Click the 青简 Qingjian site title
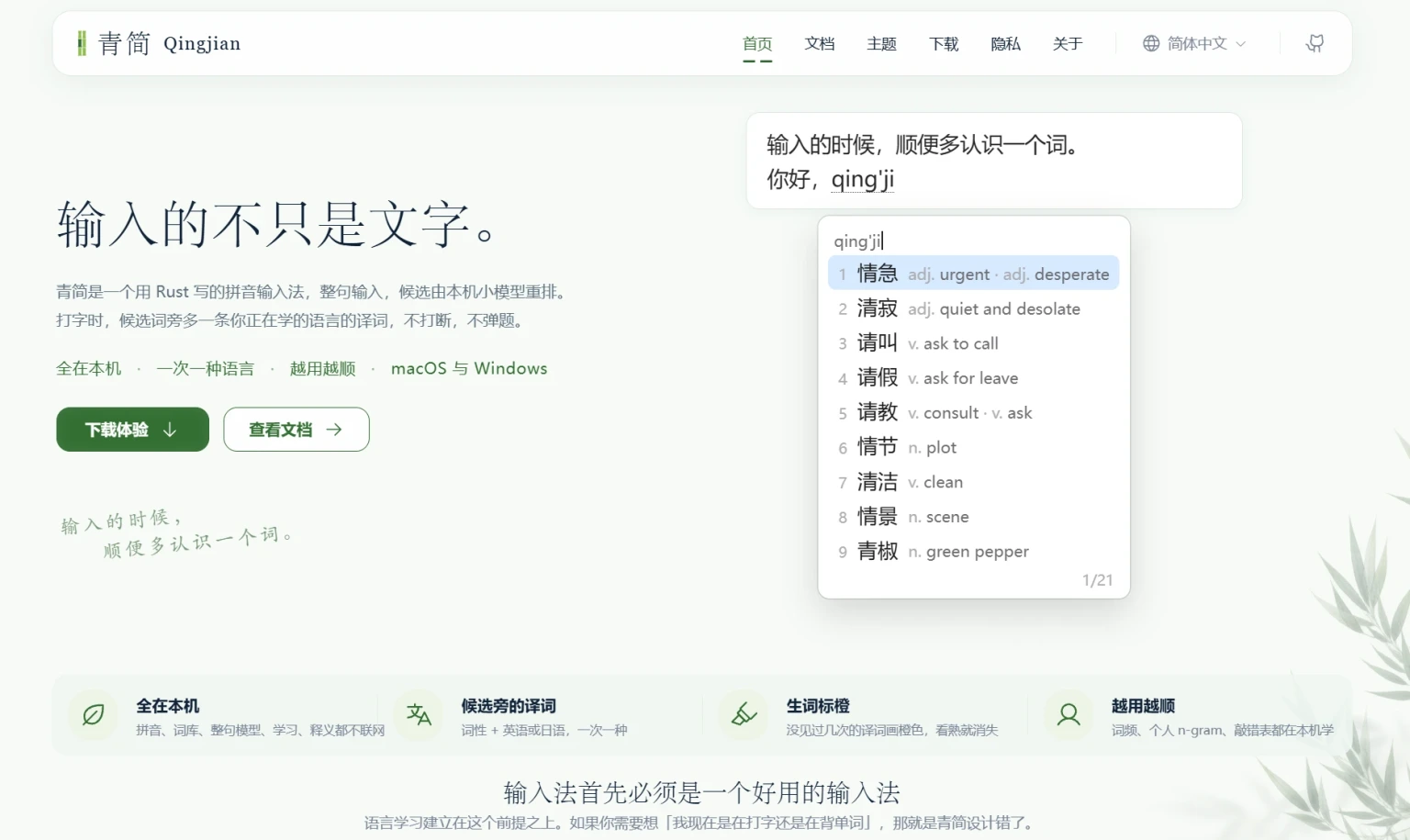 [169, 43]
